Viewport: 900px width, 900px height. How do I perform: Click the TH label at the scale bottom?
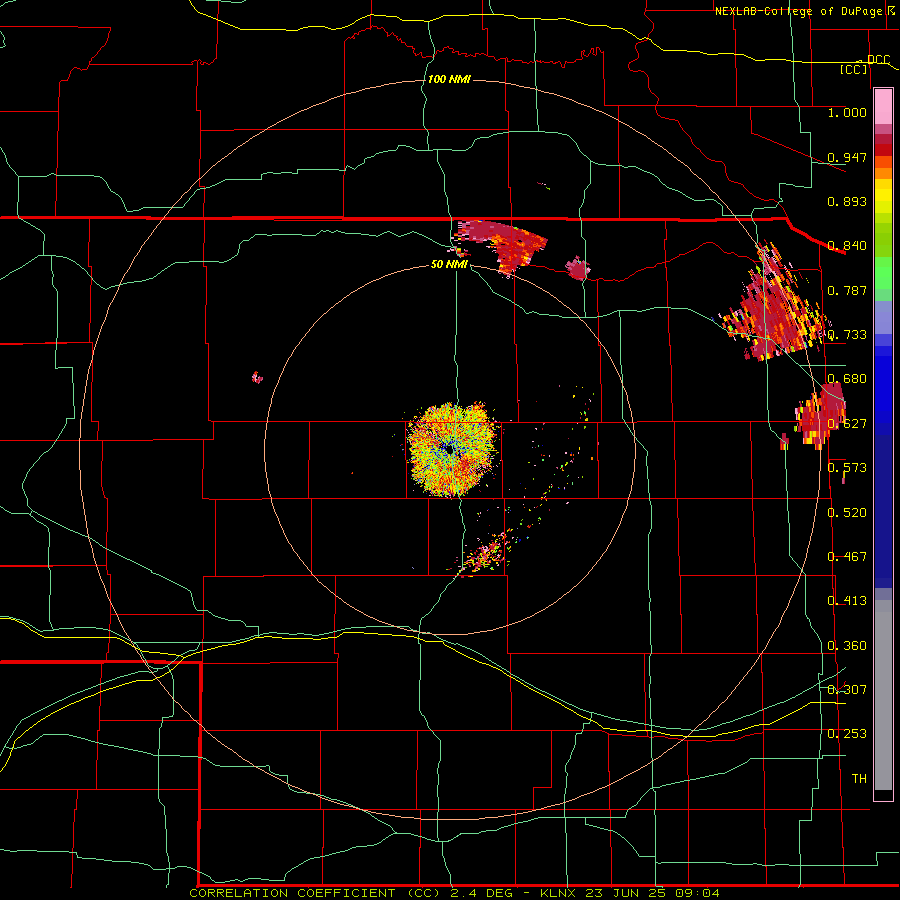pyautogui.click(x=859, y=779)
